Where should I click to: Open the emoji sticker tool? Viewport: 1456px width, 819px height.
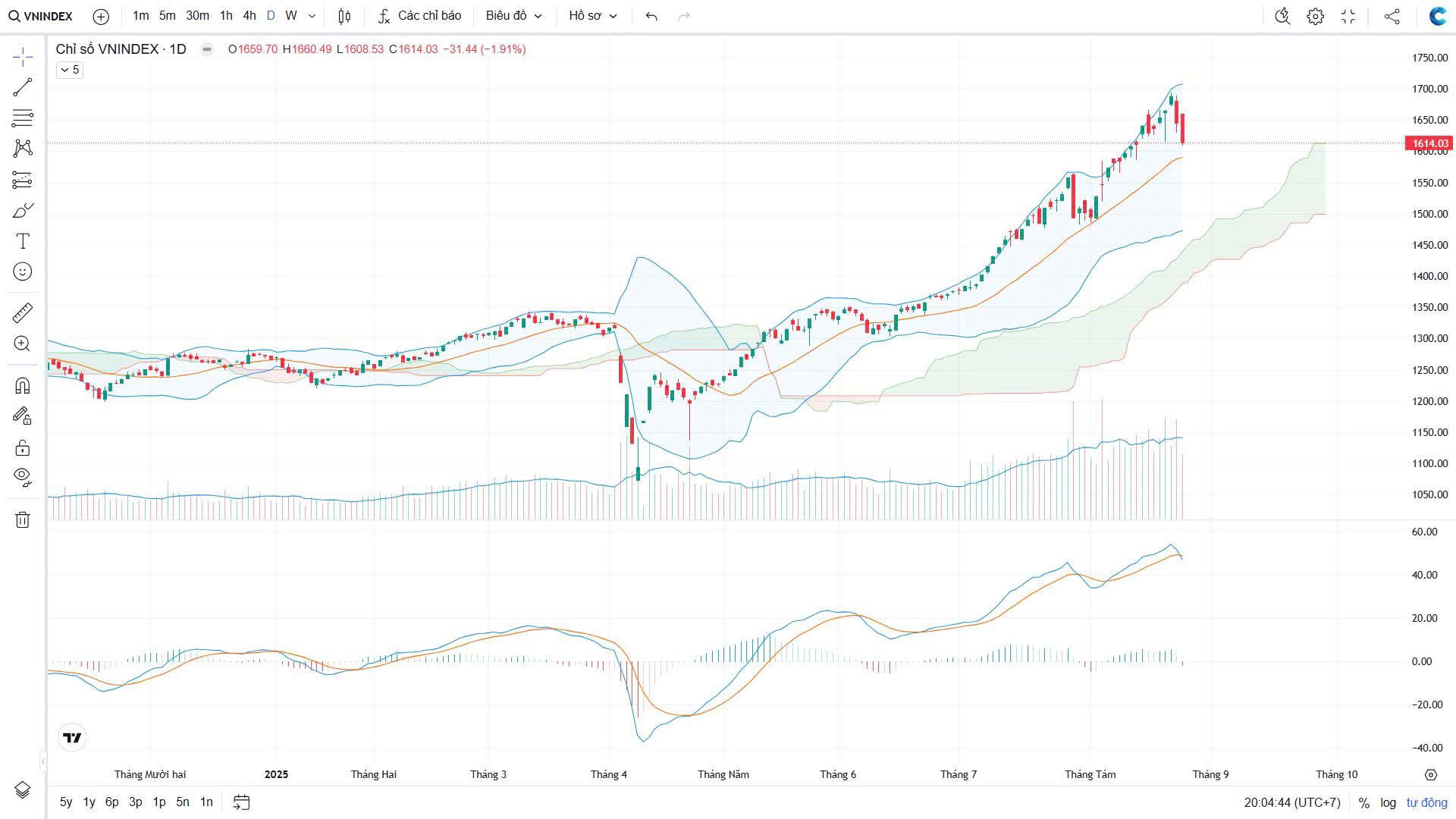(23, 271)
